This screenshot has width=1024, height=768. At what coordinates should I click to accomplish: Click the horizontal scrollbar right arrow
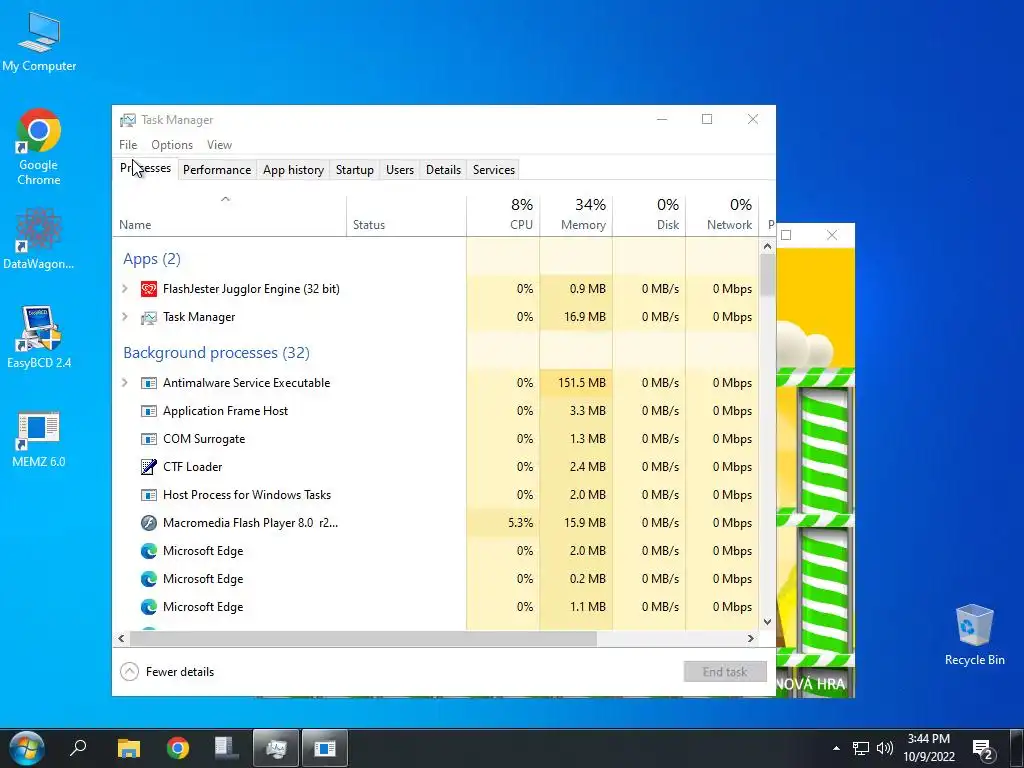(x=751, y=639)
